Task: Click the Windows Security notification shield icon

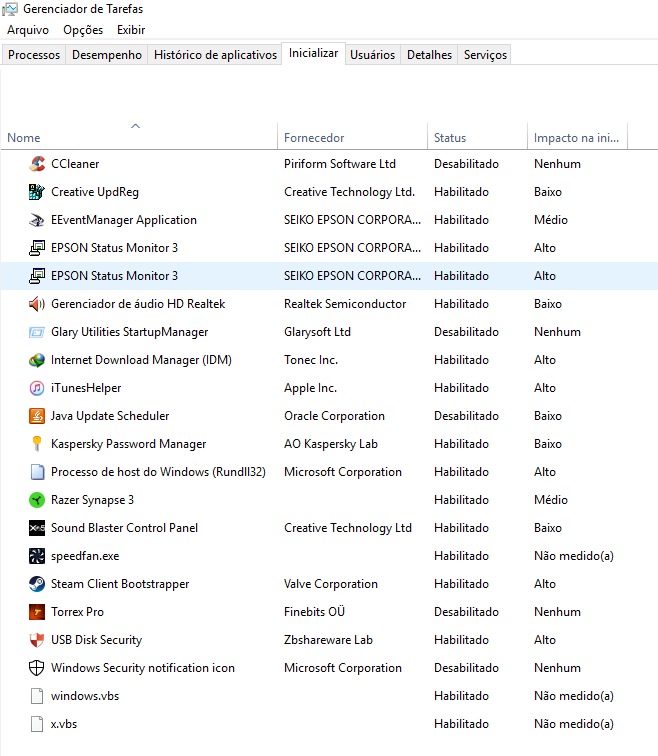Action: pos(37,667)
